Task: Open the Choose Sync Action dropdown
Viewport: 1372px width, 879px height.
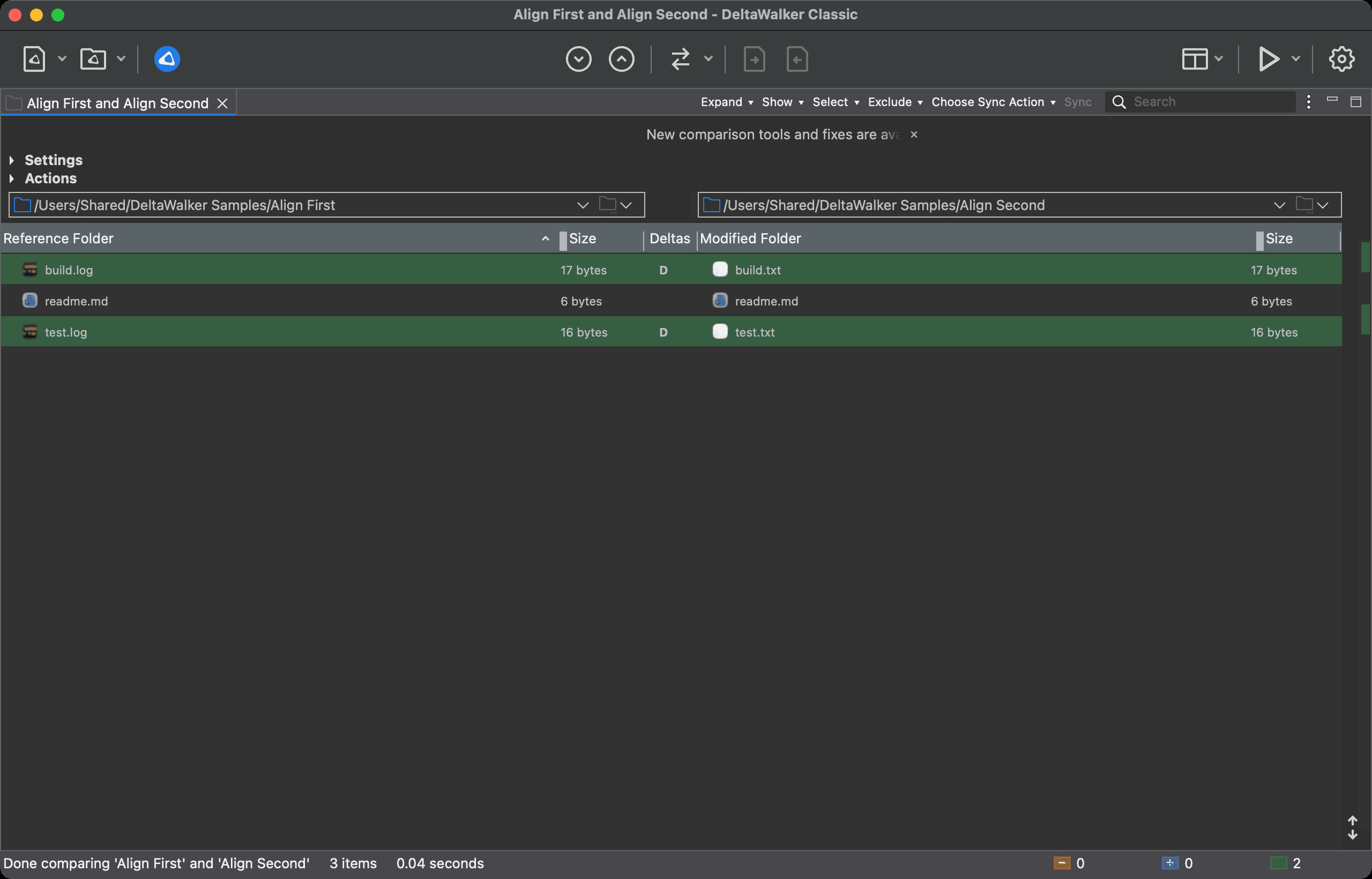Action: 993,102
